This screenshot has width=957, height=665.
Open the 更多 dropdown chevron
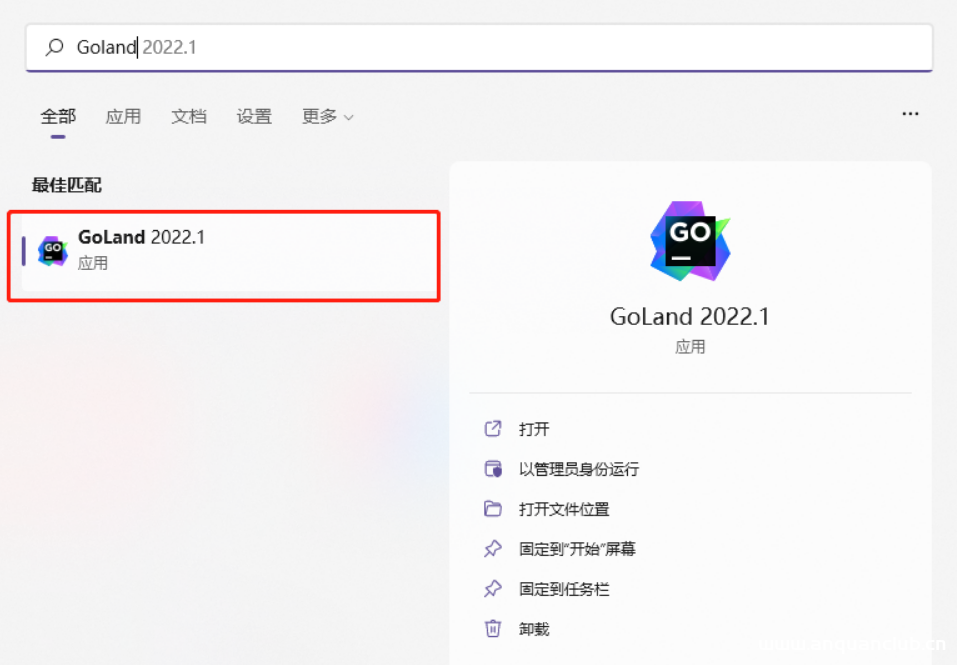click(348, 117)
